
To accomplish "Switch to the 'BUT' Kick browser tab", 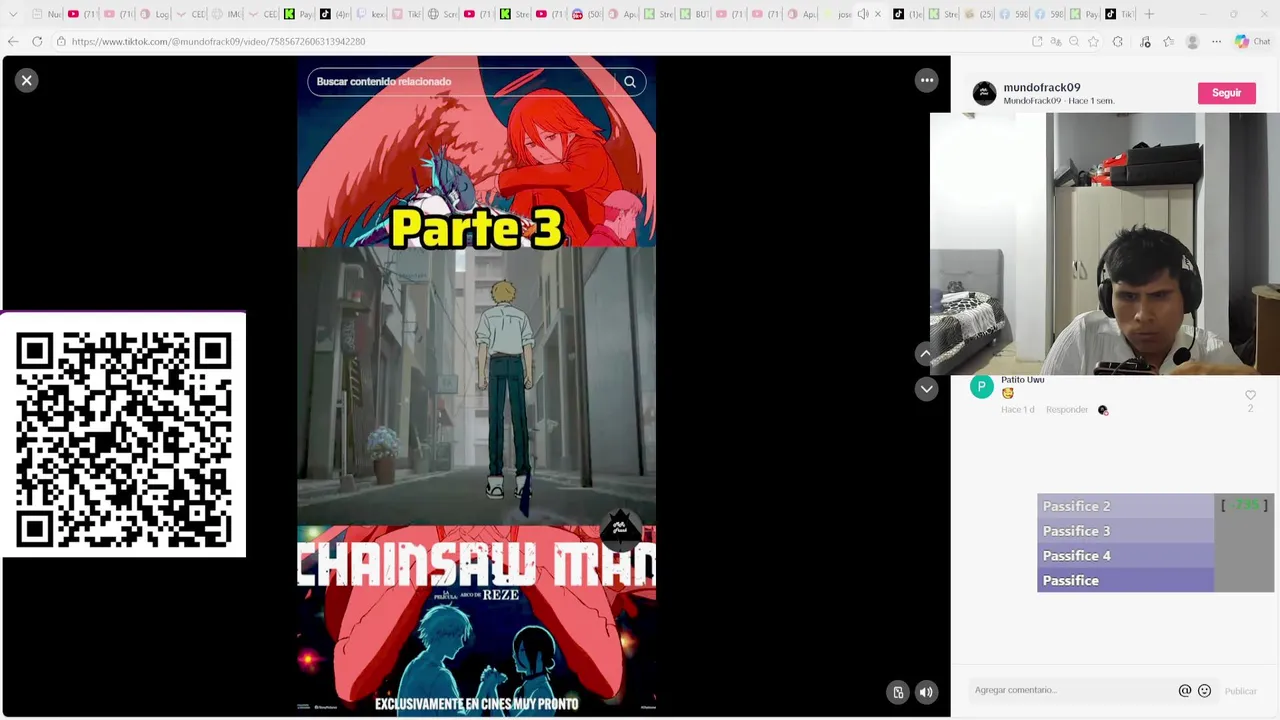I will click(695, 14).
